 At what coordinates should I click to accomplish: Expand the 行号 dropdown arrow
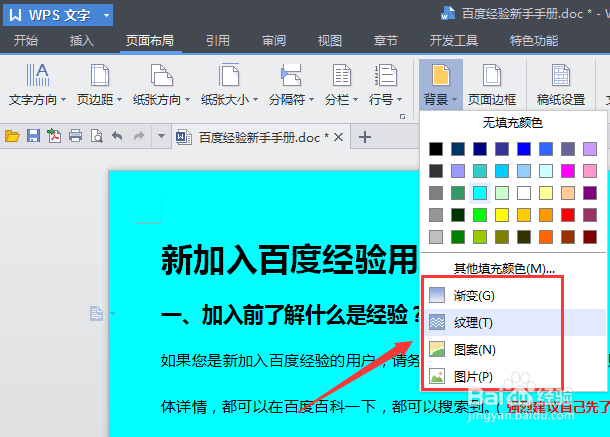click(x=400, y=100)
